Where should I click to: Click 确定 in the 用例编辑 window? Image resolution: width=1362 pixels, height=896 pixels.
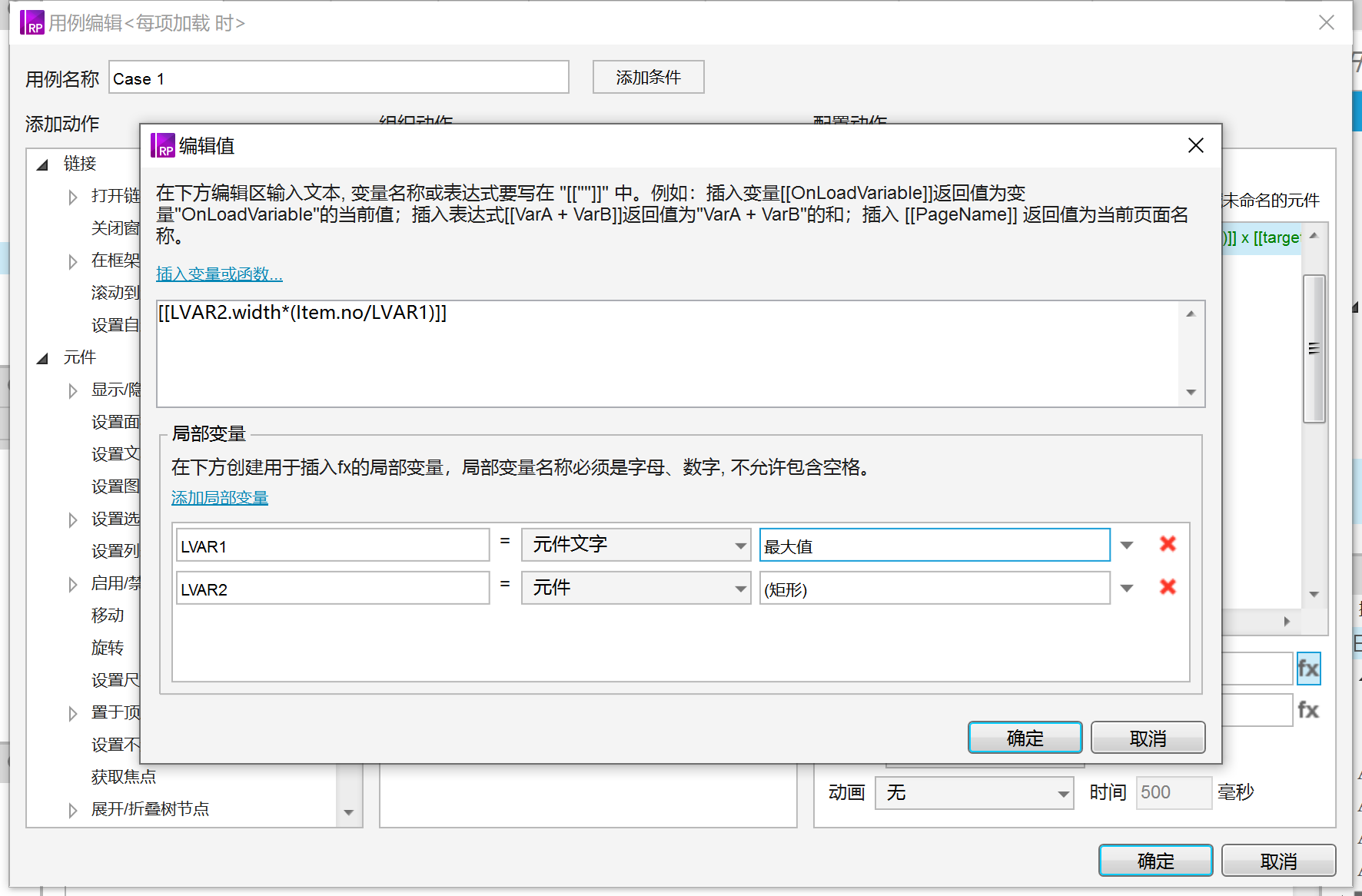(1156, 861)
